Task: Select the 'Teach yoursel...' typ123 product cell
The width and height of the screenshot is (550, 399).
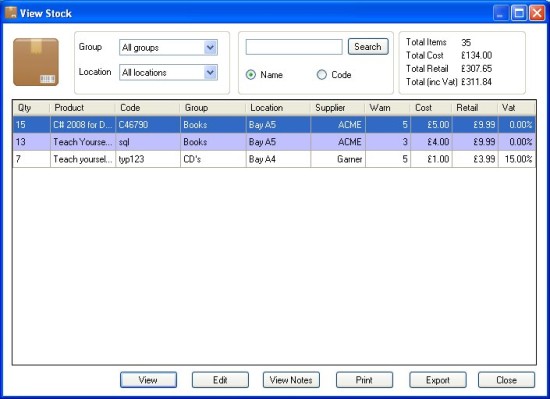Action: (x=83, y=159)
